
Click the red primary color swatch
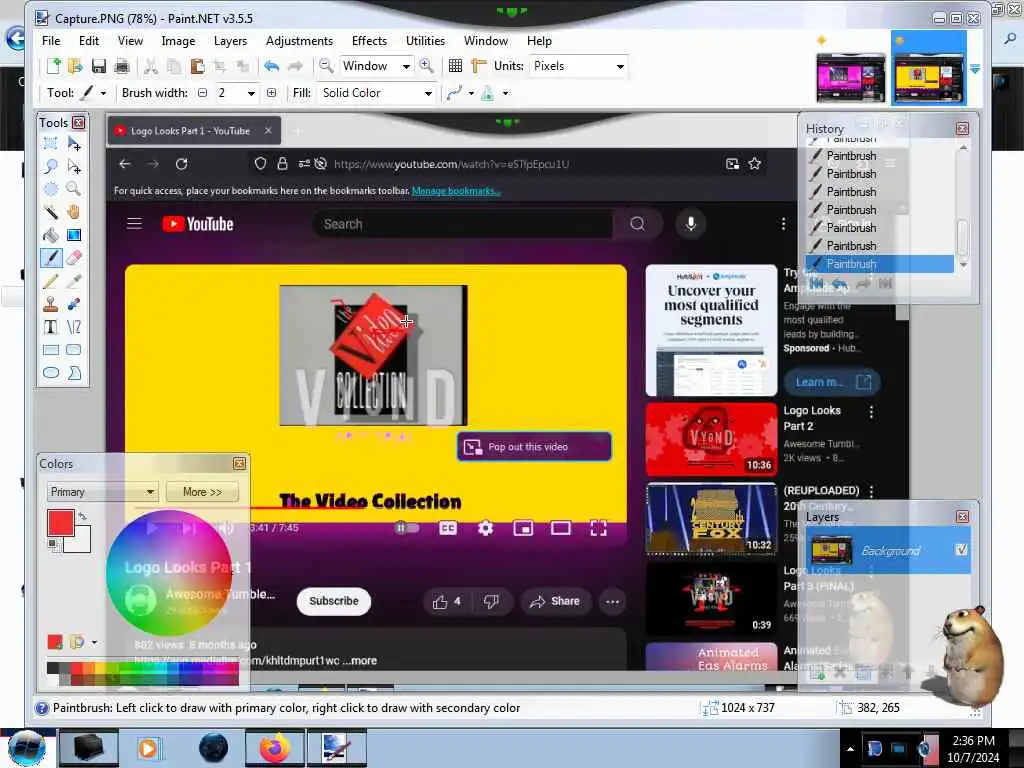click(61, 522)
